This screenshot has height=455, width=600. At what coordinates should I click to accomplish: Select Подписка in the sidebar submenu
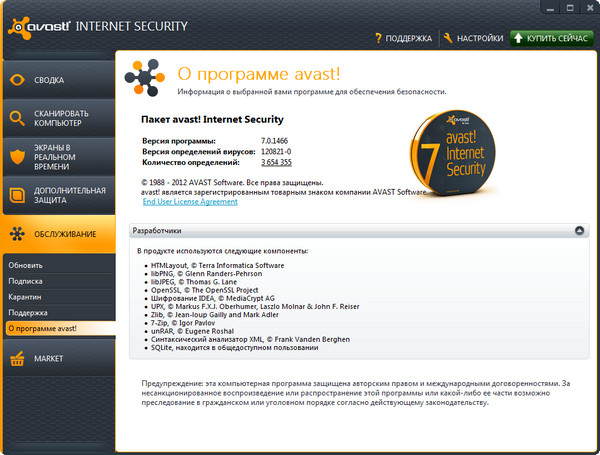[27, 282]
